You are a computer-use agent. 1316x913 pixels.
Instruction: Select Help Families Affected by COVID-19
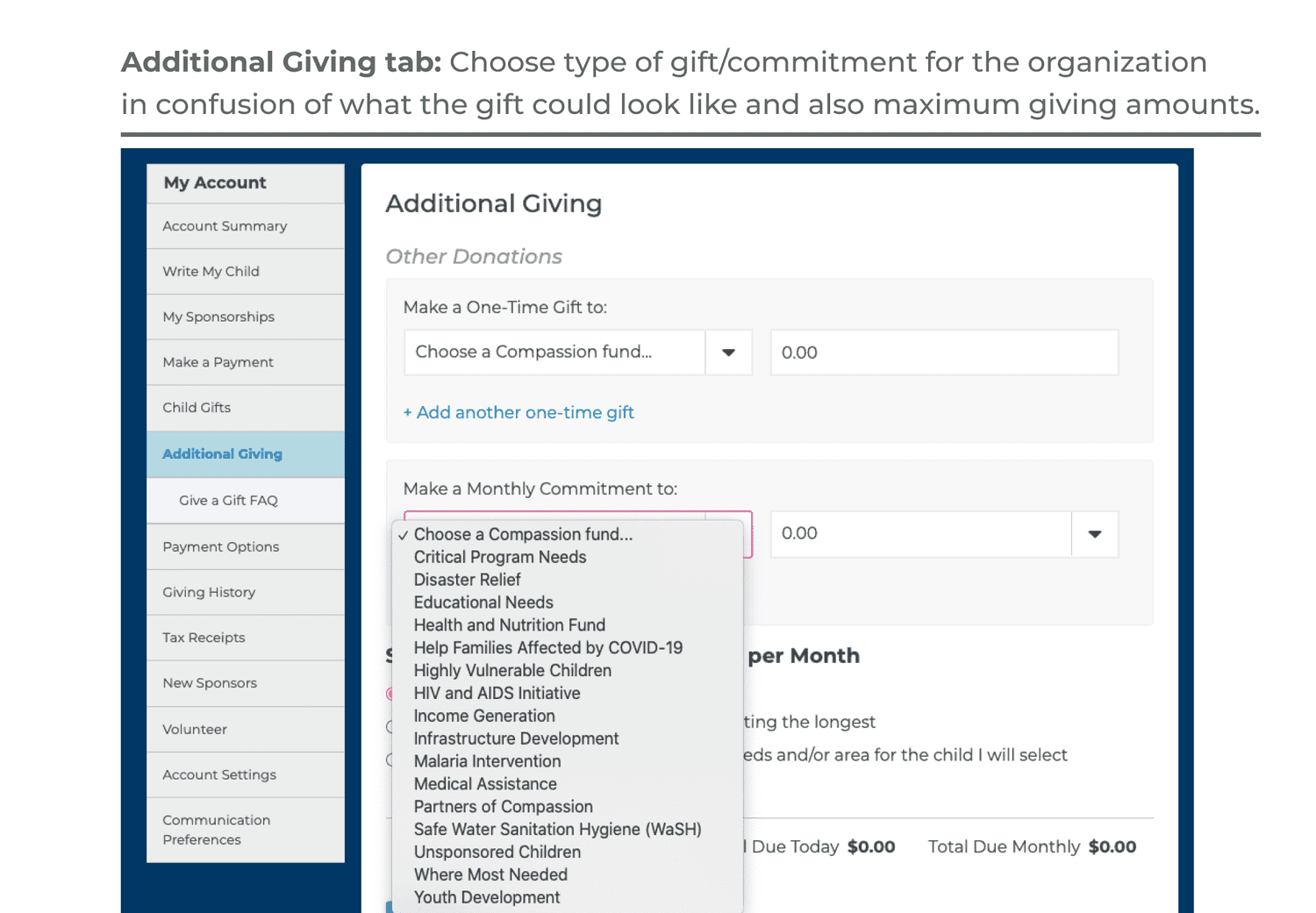click(568, 648)
